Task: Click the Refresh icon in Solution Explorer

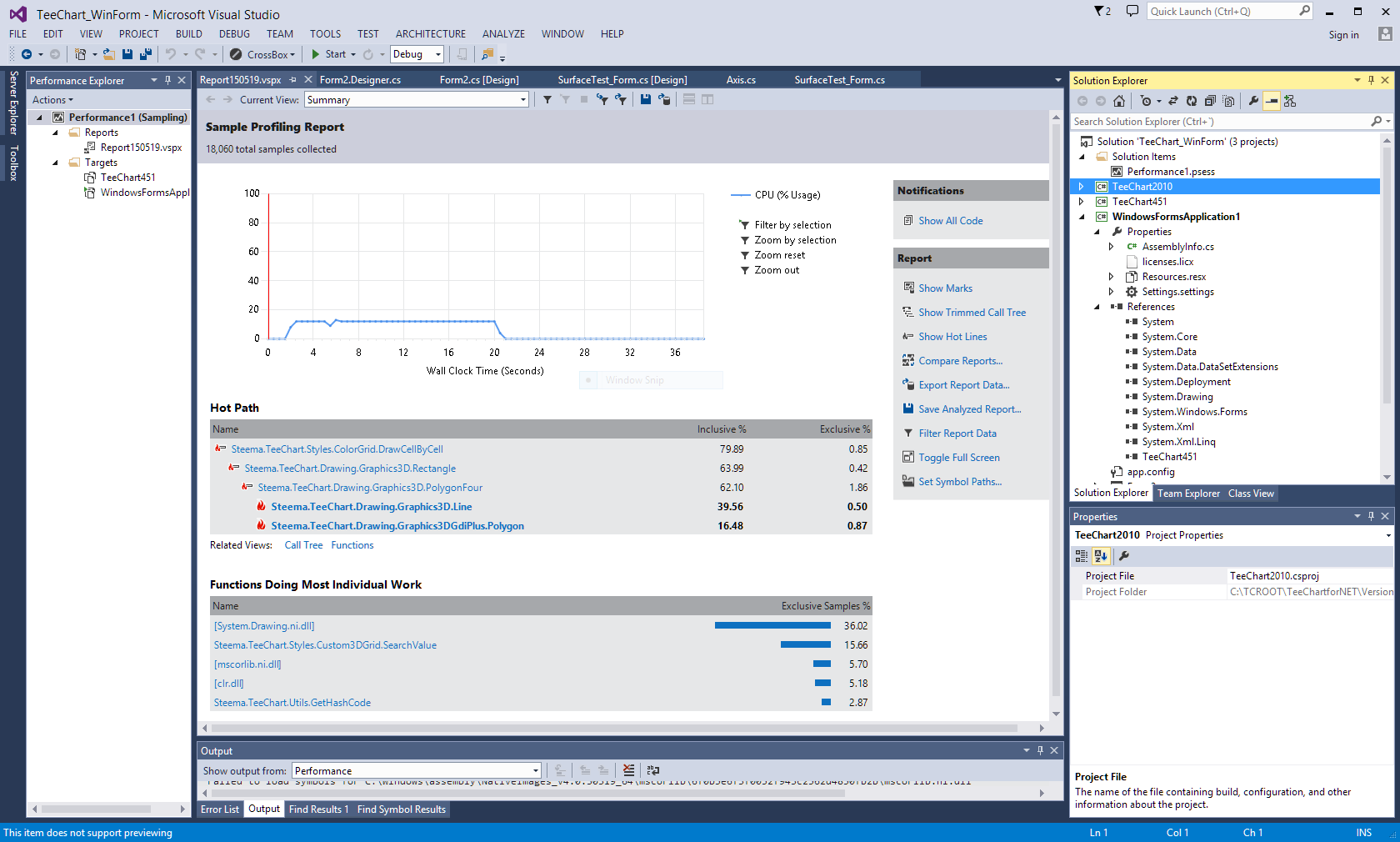Action: click(x=1192, y=101)
